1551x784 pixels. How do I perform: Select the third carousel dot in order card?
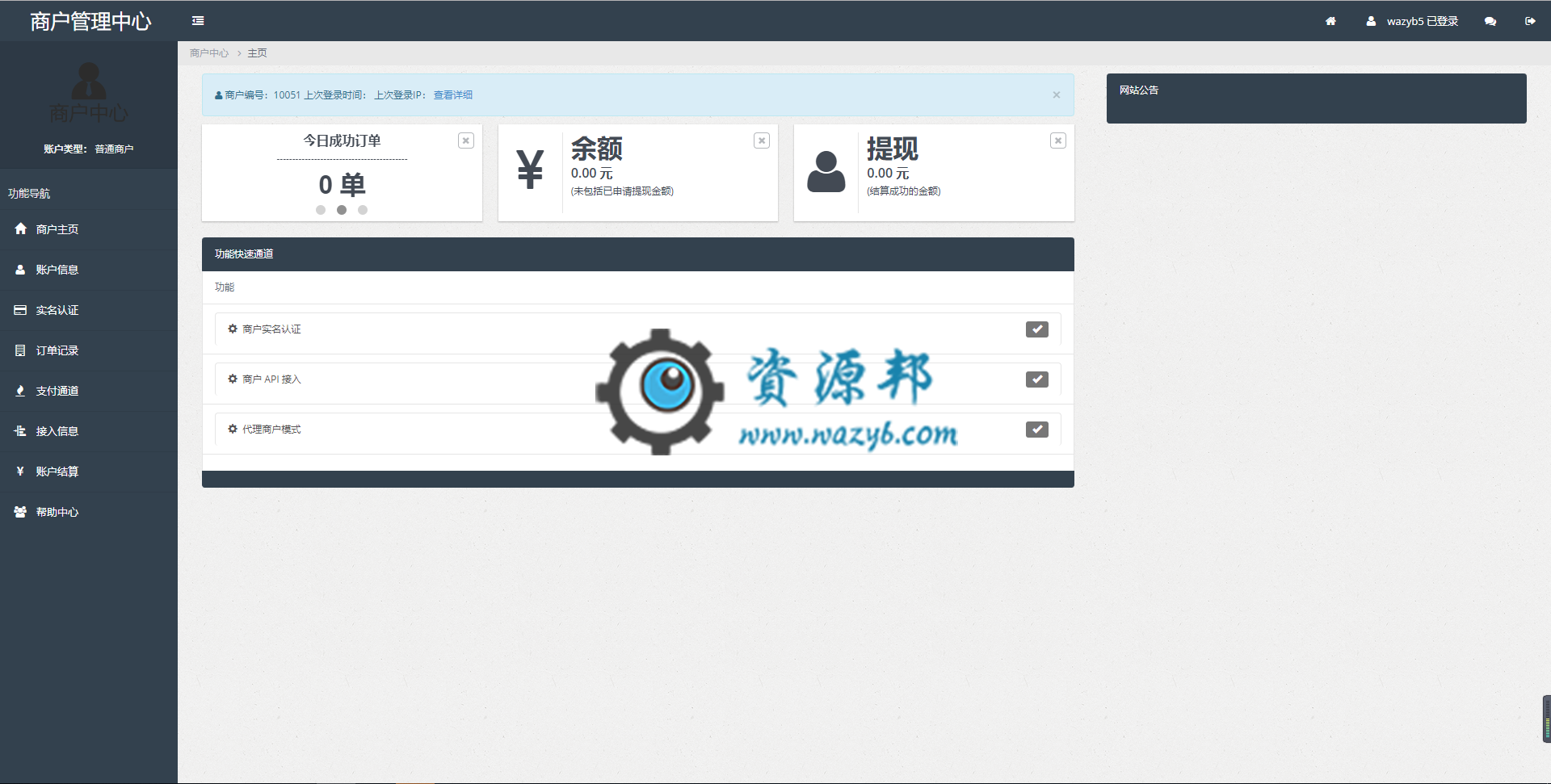pos(363,210)
